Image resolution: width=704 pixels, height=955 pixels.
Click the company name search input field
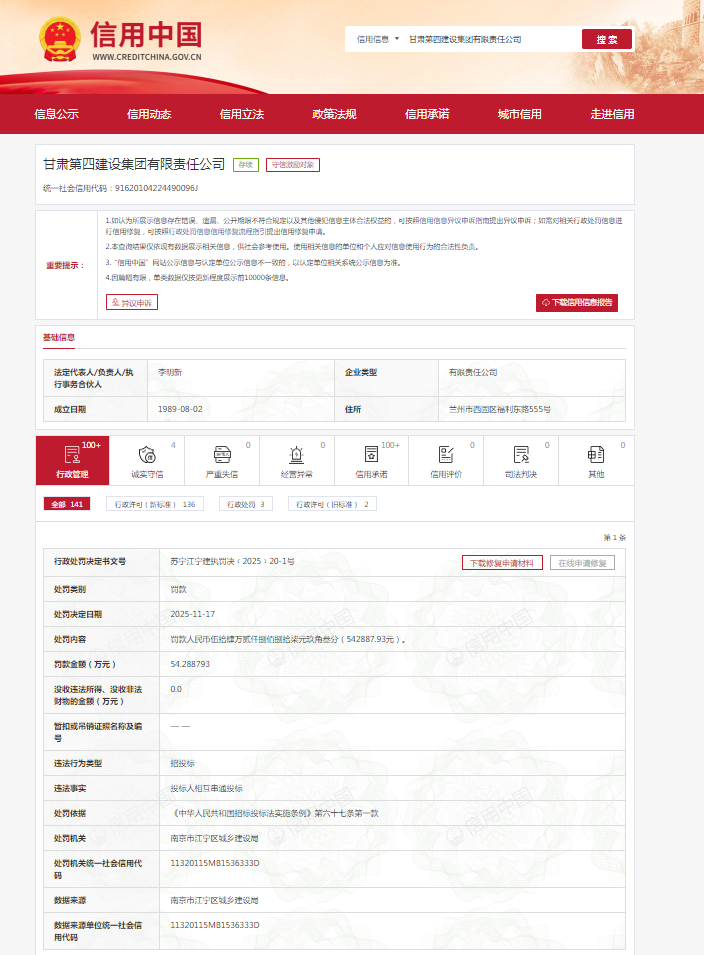coord(488,39)
